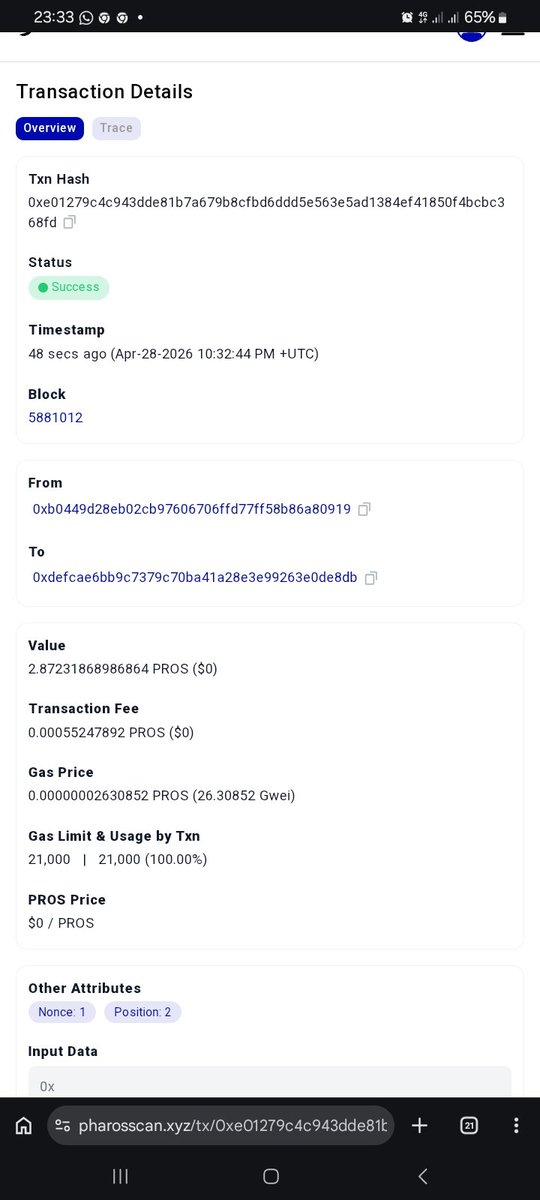Copy the To address
Viewport: 540px width, 1200px height.
370,578
